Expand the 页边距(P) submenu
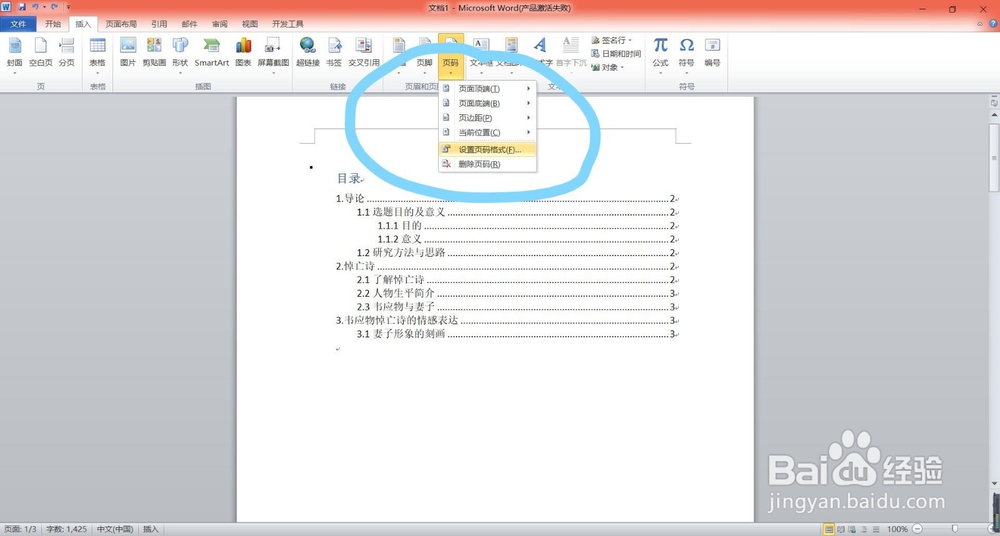 click(487, 118)
